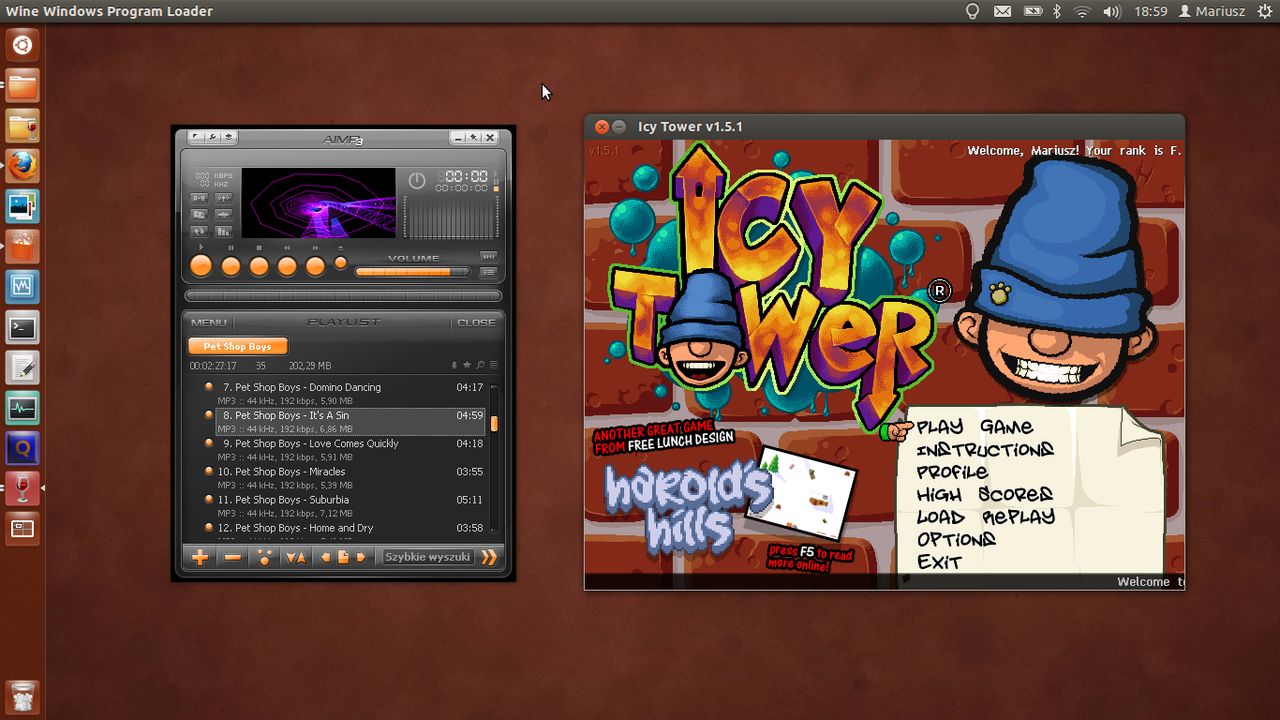
Task: Open HIGH SCORES in Icy Tower
Action: pos(985,495)
